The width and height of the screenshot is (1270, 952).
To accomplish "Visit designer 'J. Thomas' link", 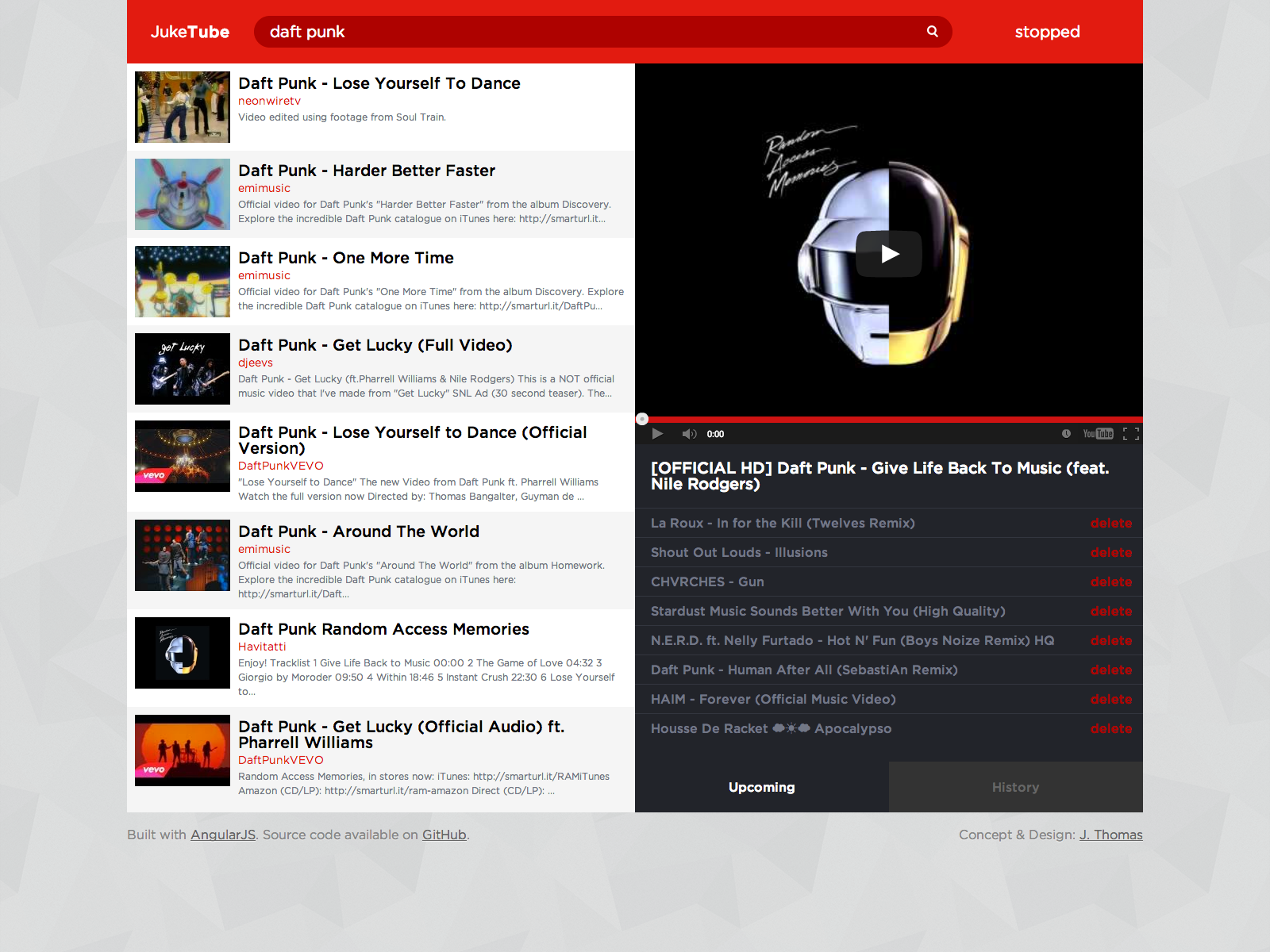I will pos(1110,835).
